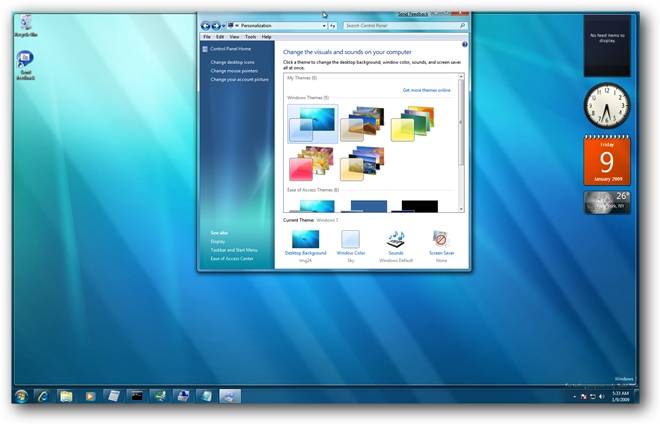
Task: Open the volume speaker tray icon
Action: [601, 397]
